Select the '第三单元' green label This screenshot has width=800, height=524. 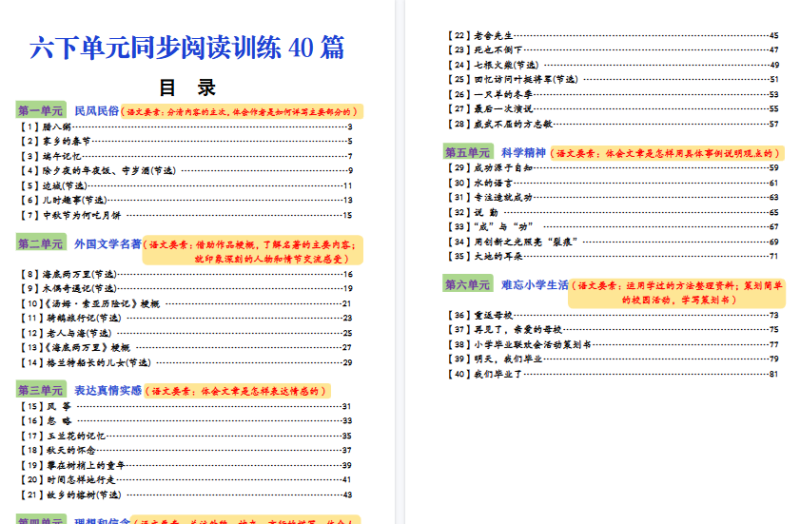40,390
